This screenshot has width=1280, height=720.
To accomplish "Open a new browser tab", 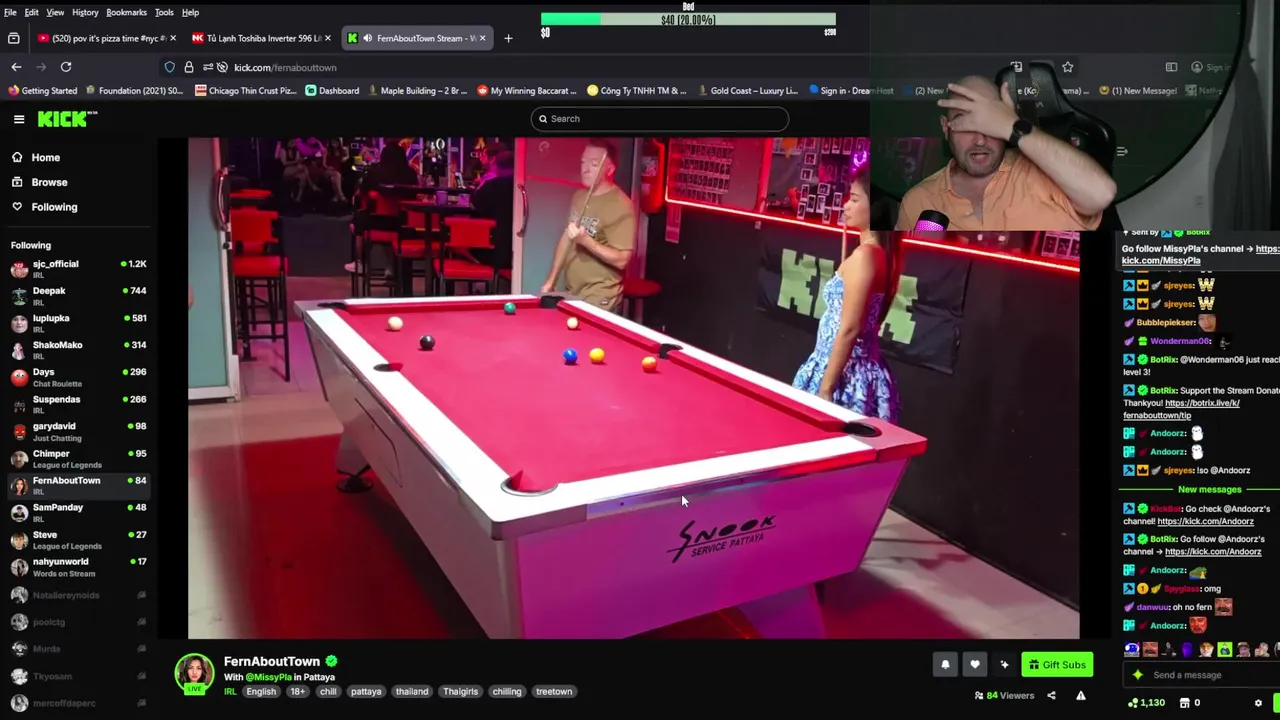I will [x=508, y=38].
